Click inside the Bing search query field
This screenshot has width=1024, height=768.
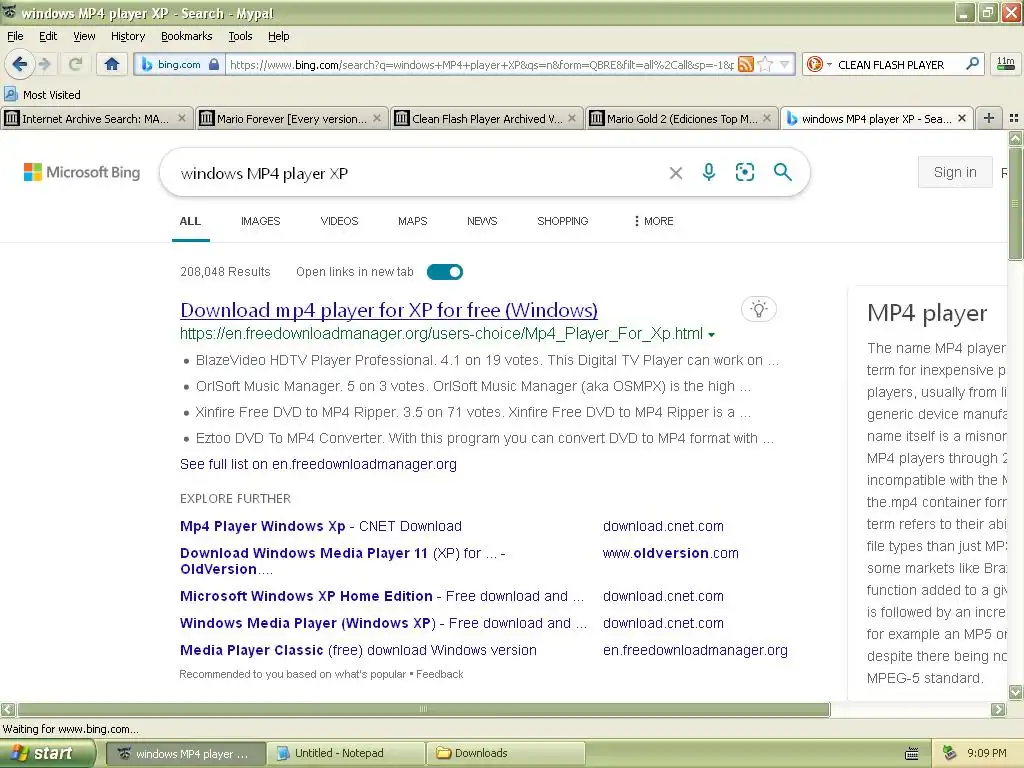pyautogui.click(x=418, y=173)
